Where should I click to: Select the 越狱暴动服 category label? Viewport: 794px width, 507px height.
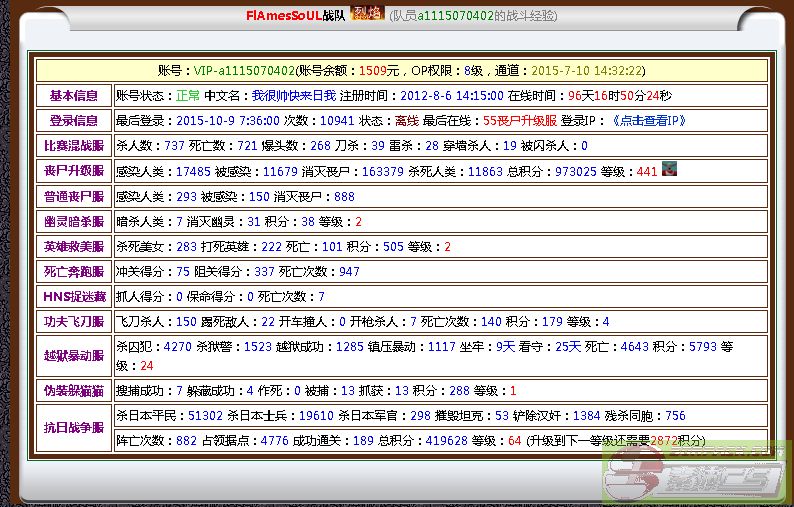pos(74,356)
